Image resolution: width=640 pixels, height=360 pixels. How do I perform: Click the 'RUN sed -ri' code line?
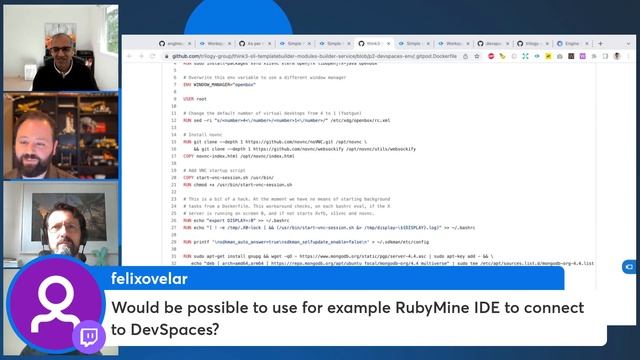tap(287, 120)
